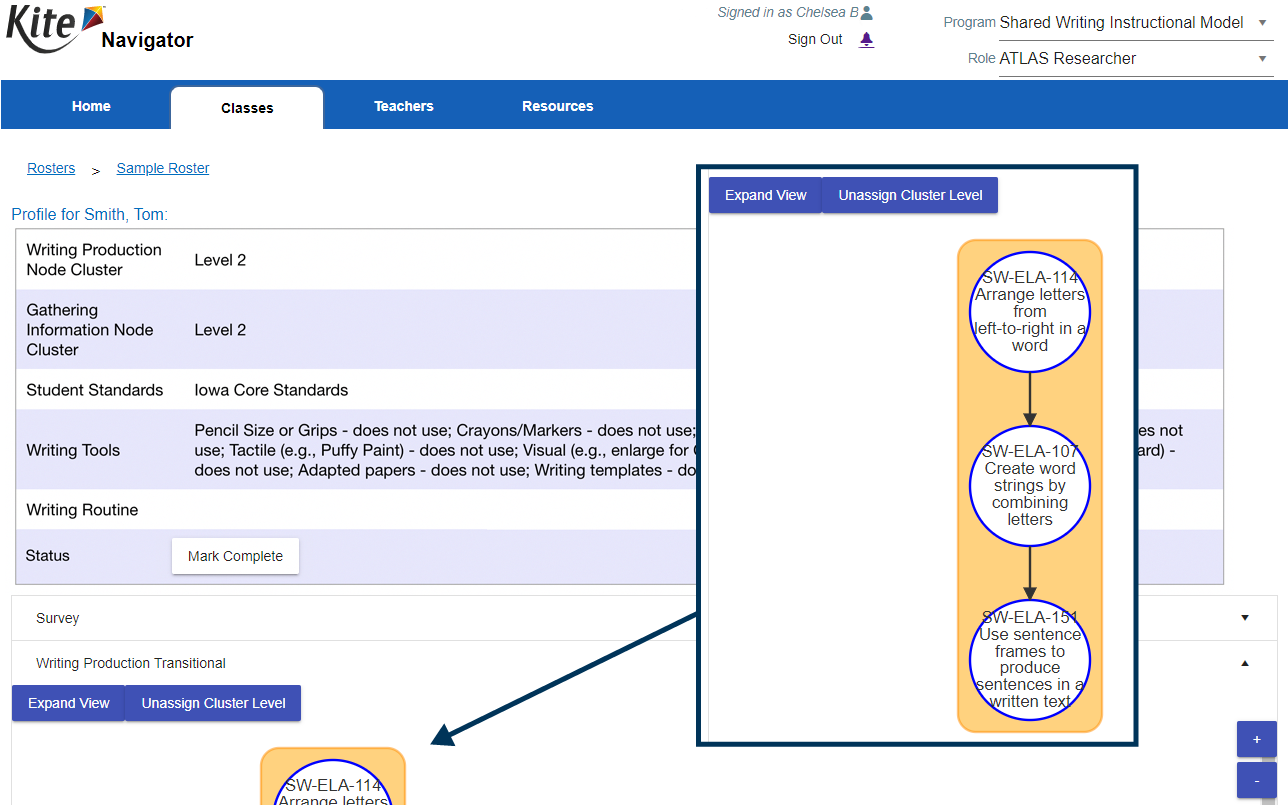Click the 'Signed in as Chelsea B' text
This screenshot has width=1288, height=805.
[788, 13]
